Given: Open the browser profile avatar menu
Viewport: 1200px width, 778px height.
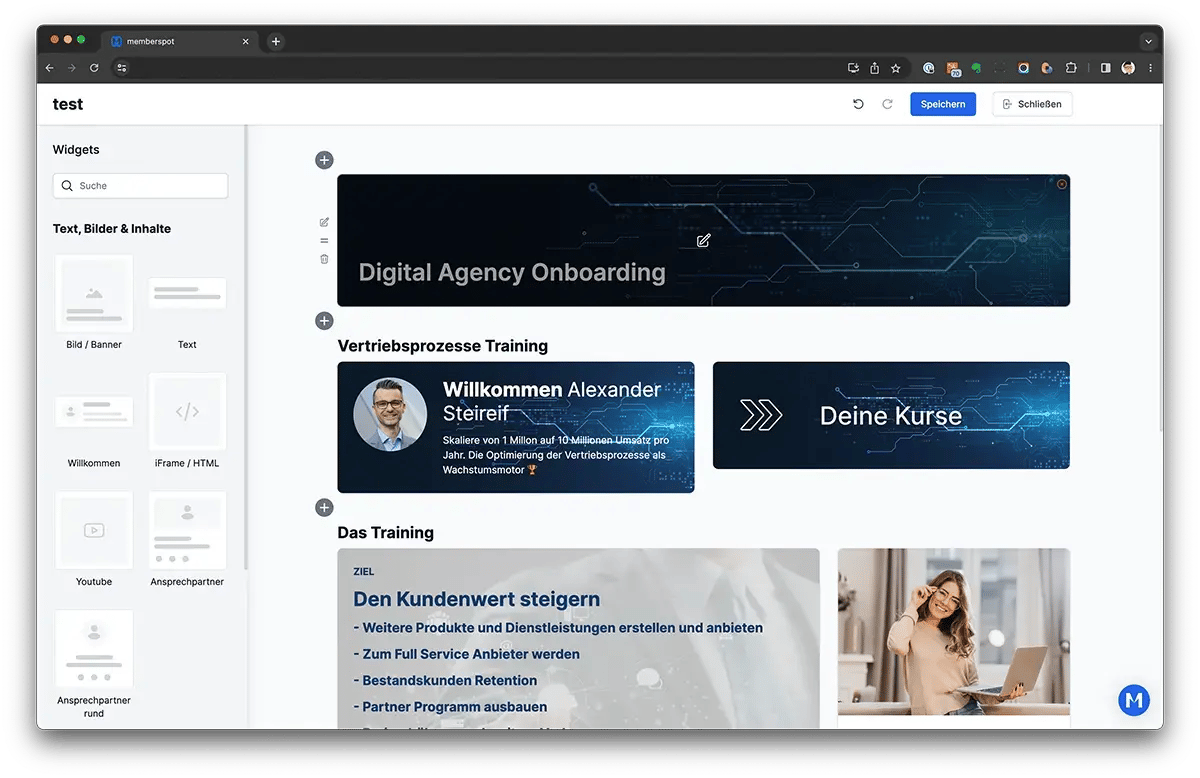Looking at the screenshot, I should pos(1128,68).
